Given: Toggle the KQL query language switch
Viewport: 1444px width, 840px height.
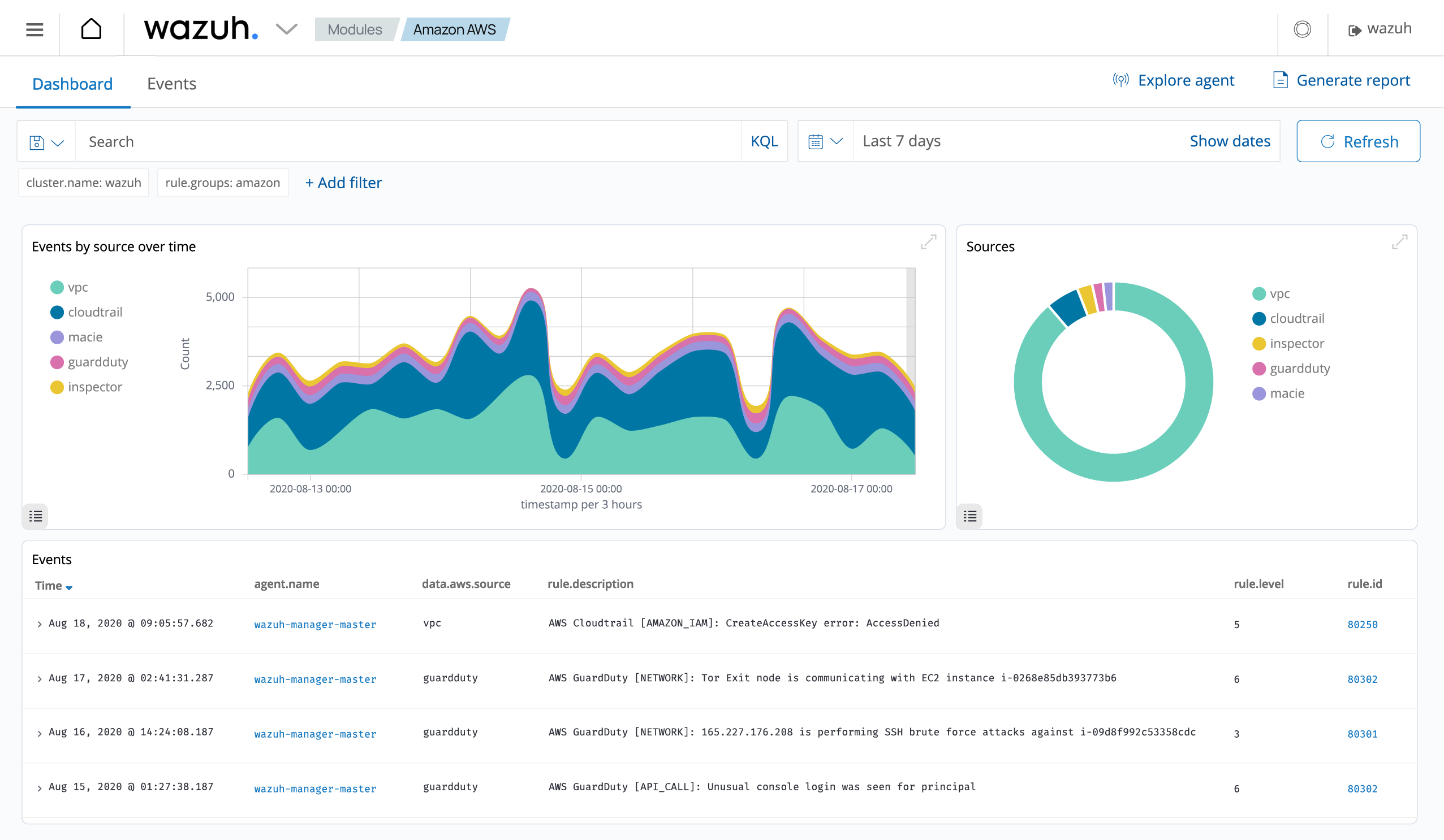Looking at the screenshot, I should 764,141.
